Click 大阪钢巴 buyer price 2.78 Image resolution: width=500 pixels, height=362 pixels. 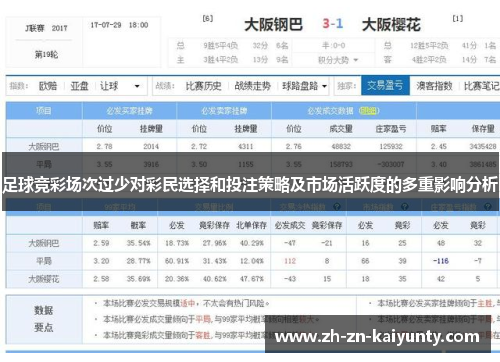[104, 146]
